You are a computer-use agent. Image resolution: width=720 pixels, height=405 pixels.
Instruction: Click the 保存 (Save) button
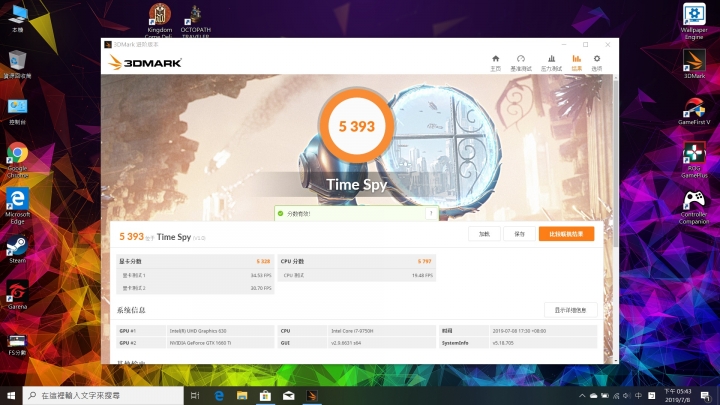tap(519, 234)
